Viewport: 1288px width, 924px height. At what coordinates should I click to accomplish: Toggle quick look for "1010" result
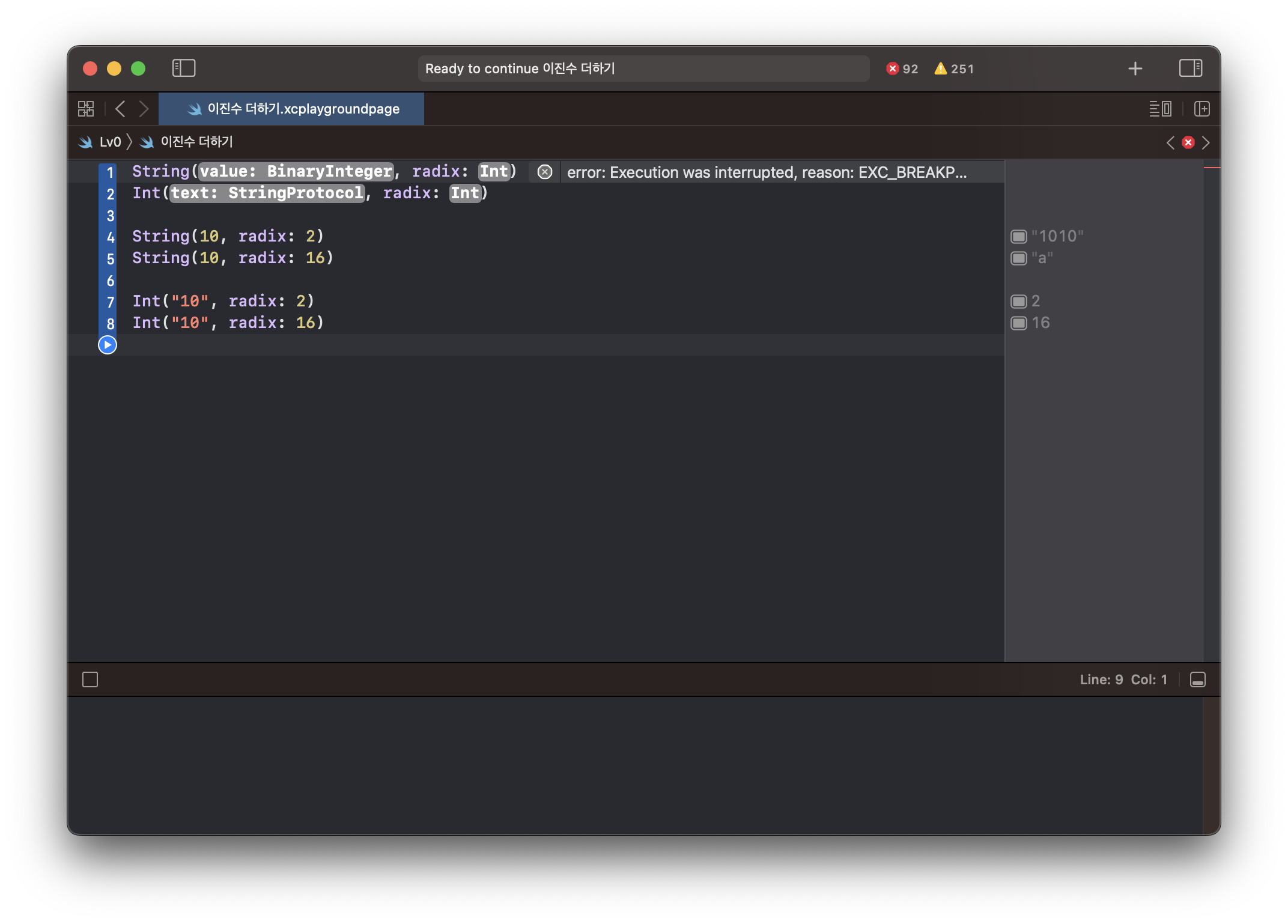click(1018, 236)
